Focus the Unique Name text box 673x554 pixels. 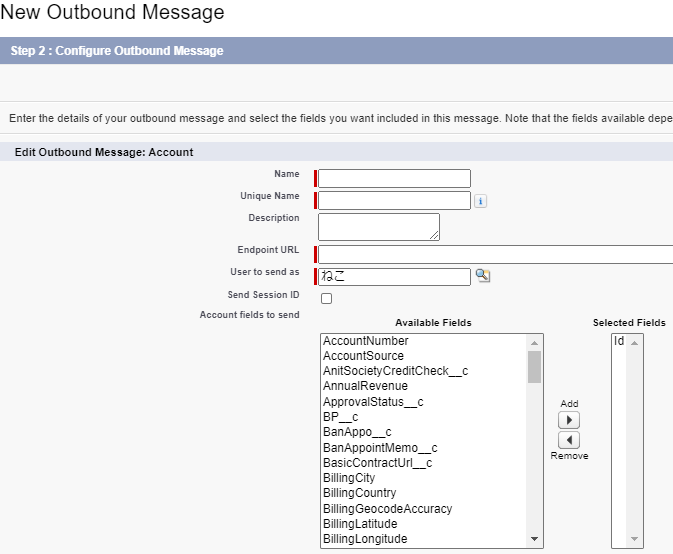[394, 201]
